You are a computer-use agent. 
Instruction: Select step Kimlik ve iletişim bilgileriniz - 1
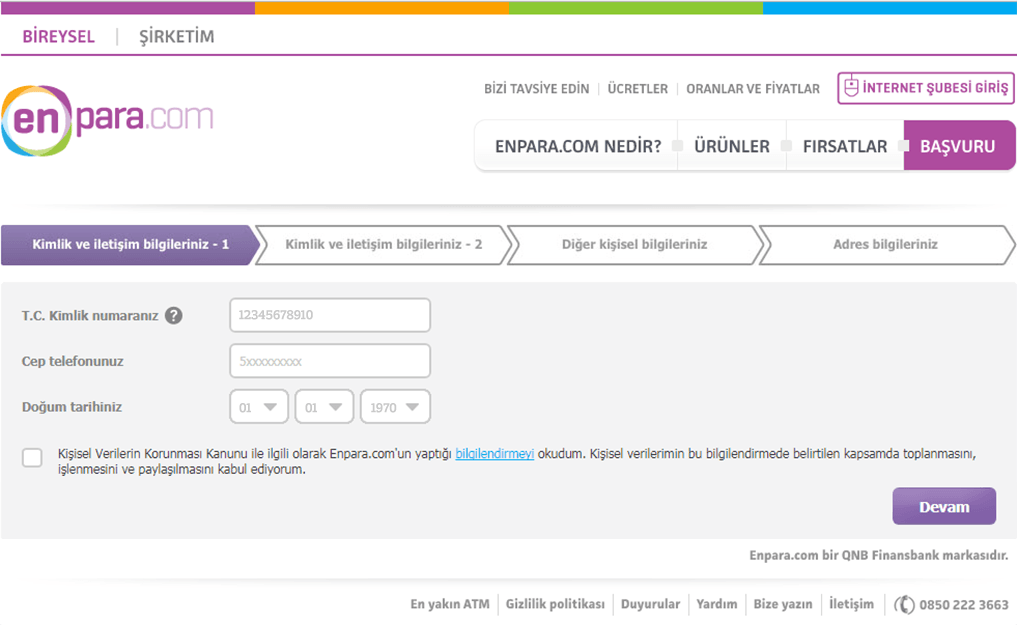coord(130,244)
